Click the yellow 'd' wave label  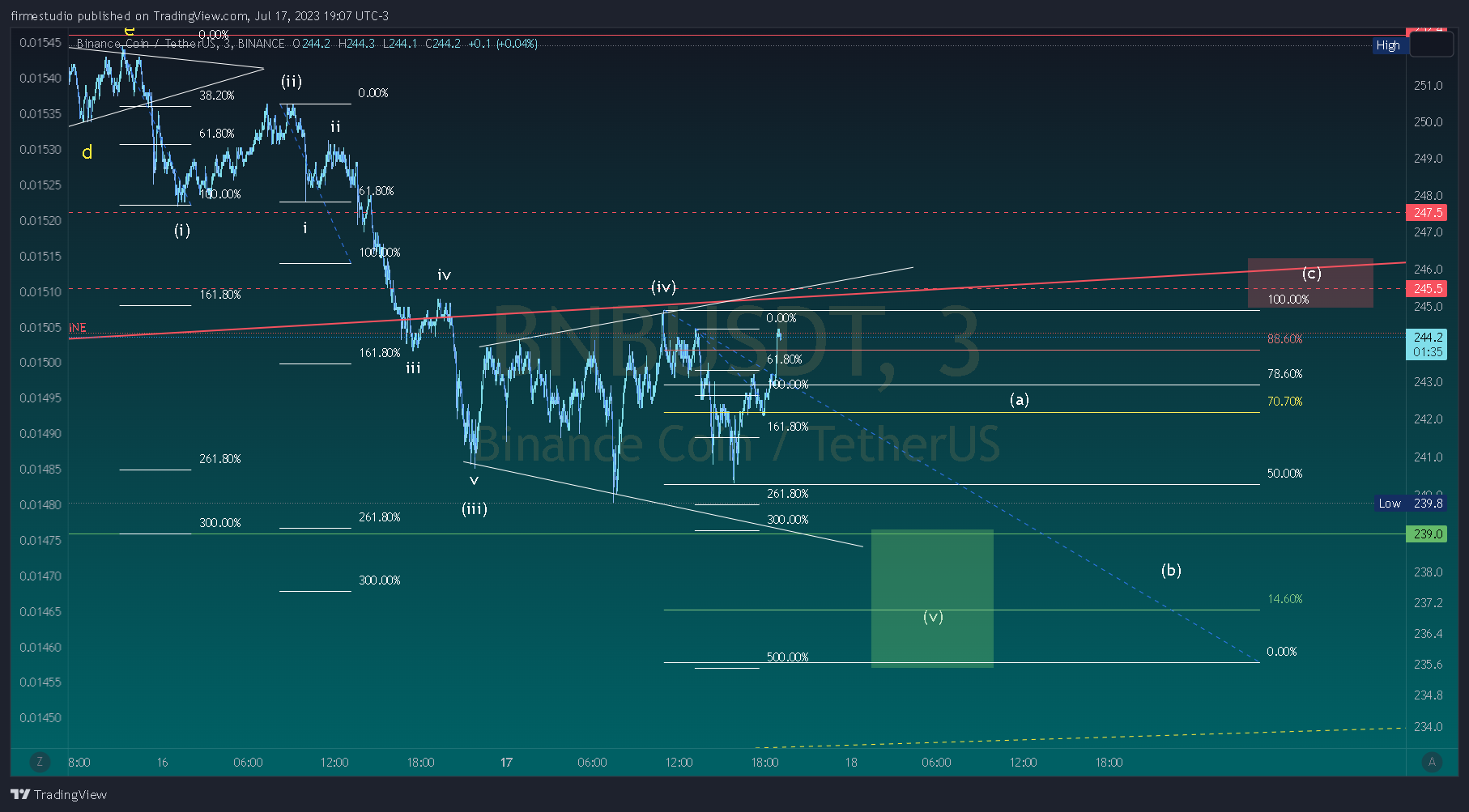pos(87,152)
